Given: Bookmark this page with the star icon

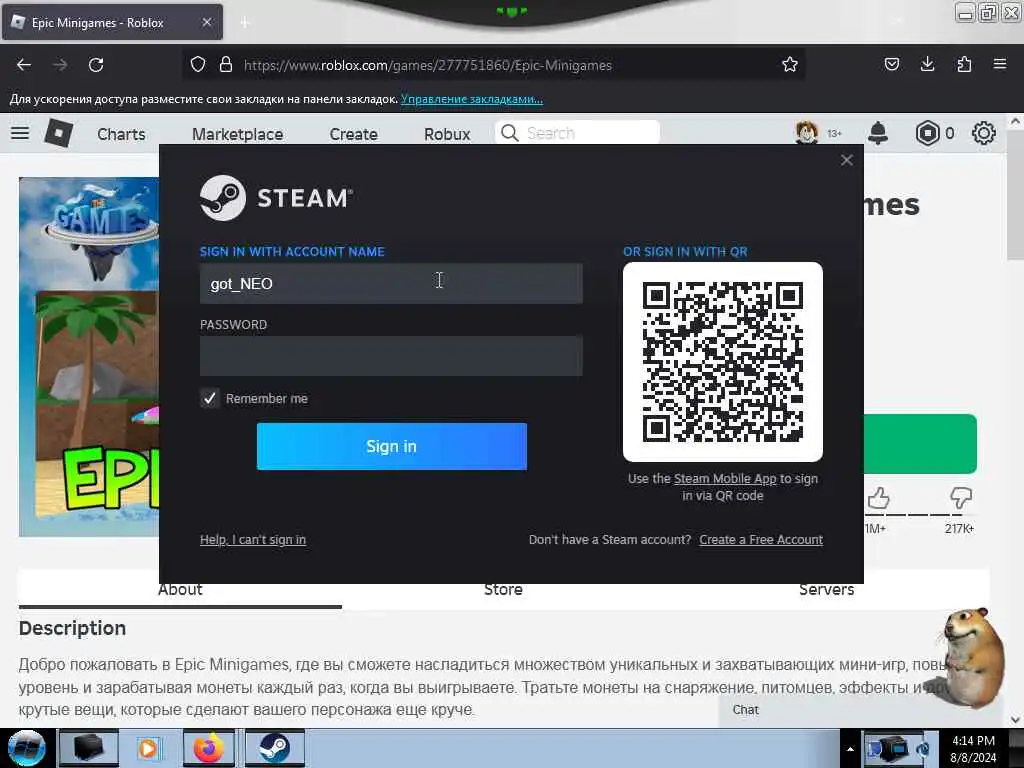Looking at the screenshot, I should tap(790, 64).
